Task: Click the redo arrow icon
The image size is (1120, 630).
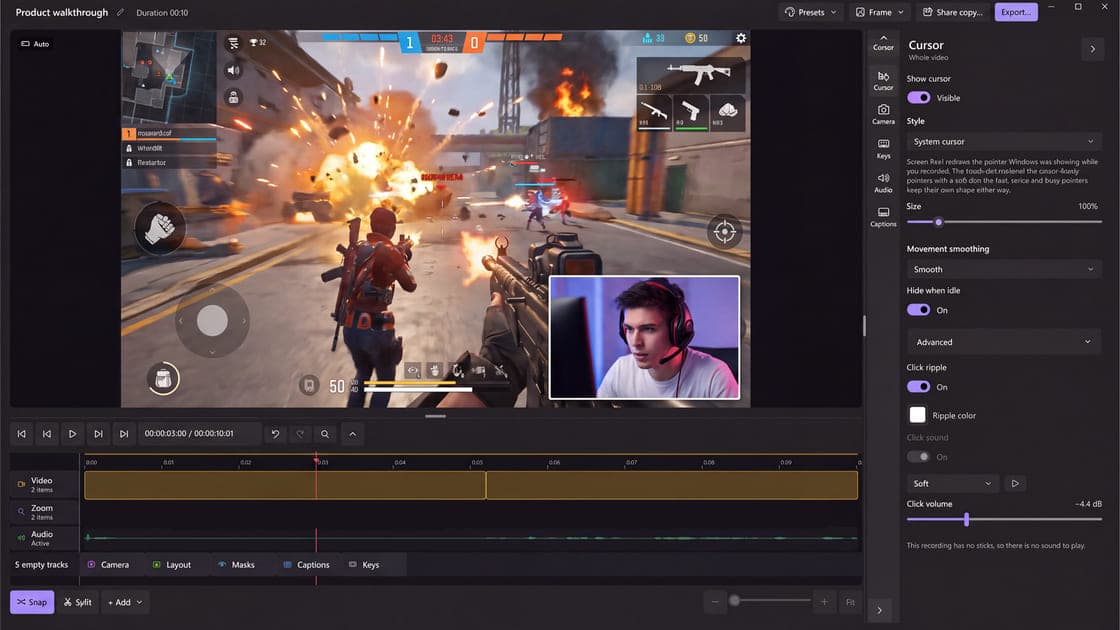Action: coord(300,434)
